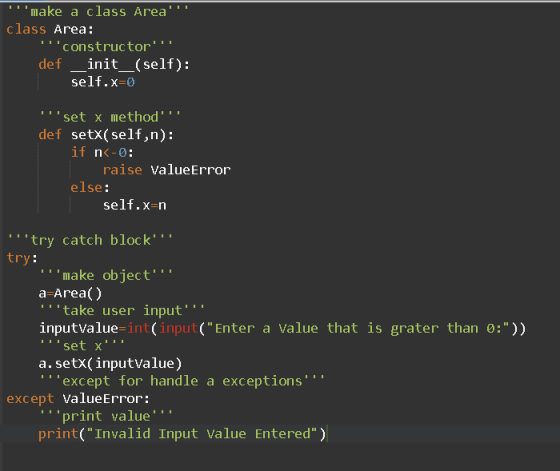The height and width of the screenshot is (471, 560).
Task: Click the line 'class Area:'
Action: (50, 29)
